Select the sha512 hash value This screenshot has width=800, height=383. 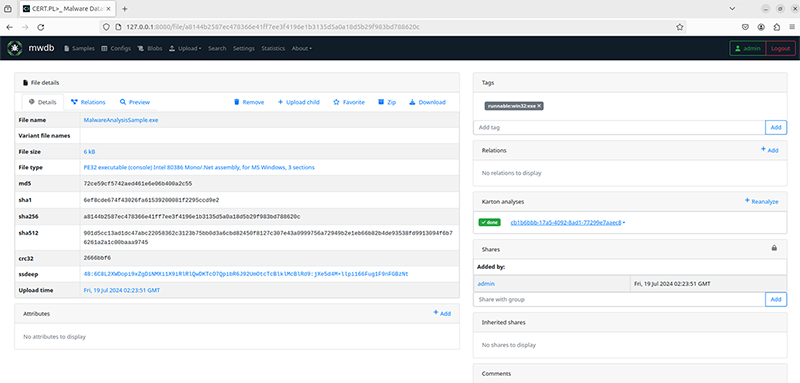pyautogui.click(x=268, y=237)
